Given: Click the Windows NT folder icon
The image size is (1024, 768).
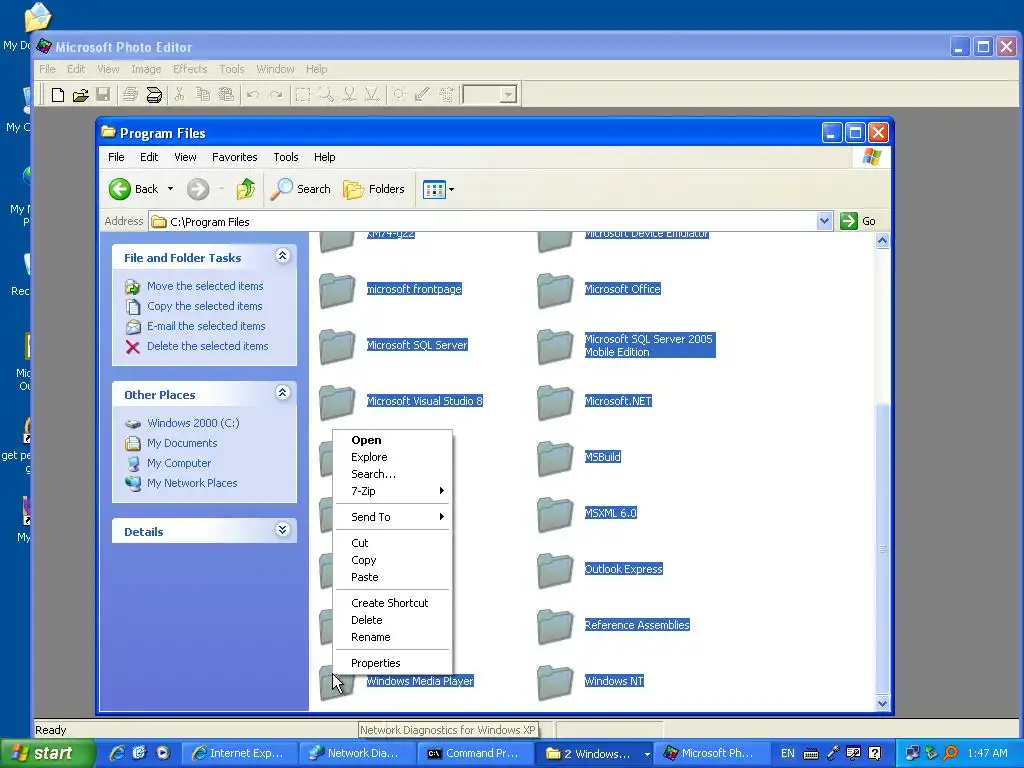Looking at the screenshot, I should pyautogui.click(x=555, y=682).
